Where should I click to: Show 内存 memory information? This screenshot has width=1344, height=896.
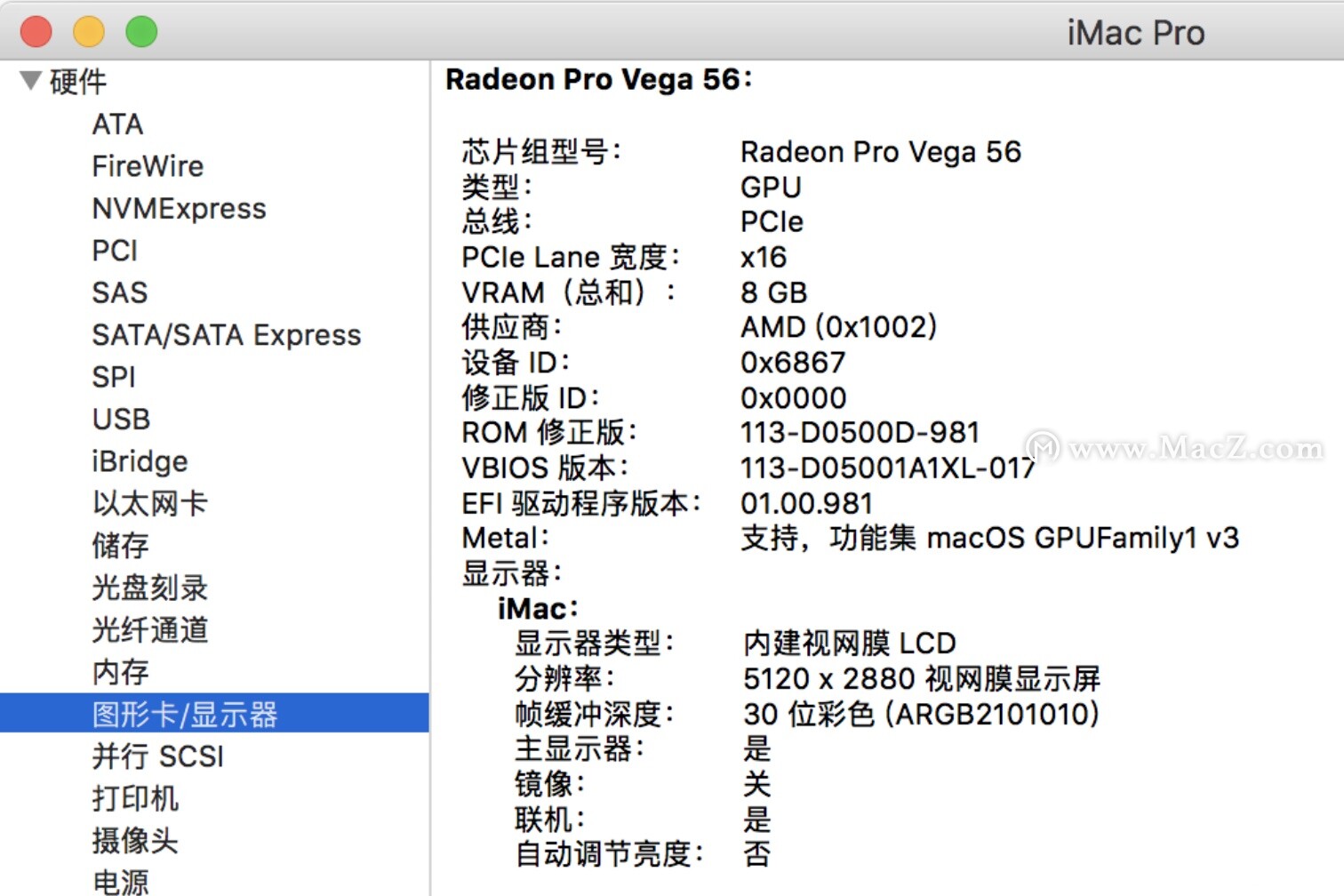pyautogui.click(x=121, y=672)
